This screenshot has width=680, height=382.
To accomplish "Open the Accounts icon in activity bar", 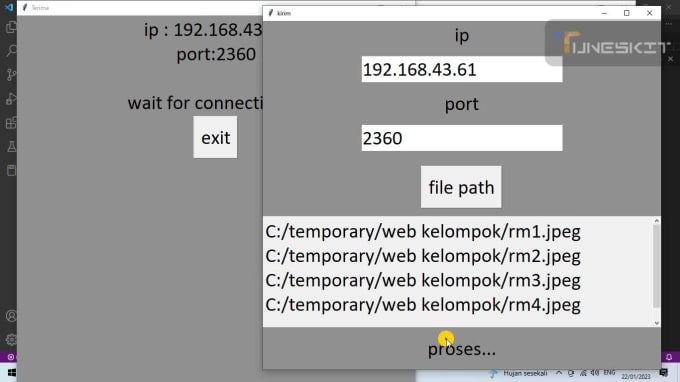I will click(x=11, y=316).
